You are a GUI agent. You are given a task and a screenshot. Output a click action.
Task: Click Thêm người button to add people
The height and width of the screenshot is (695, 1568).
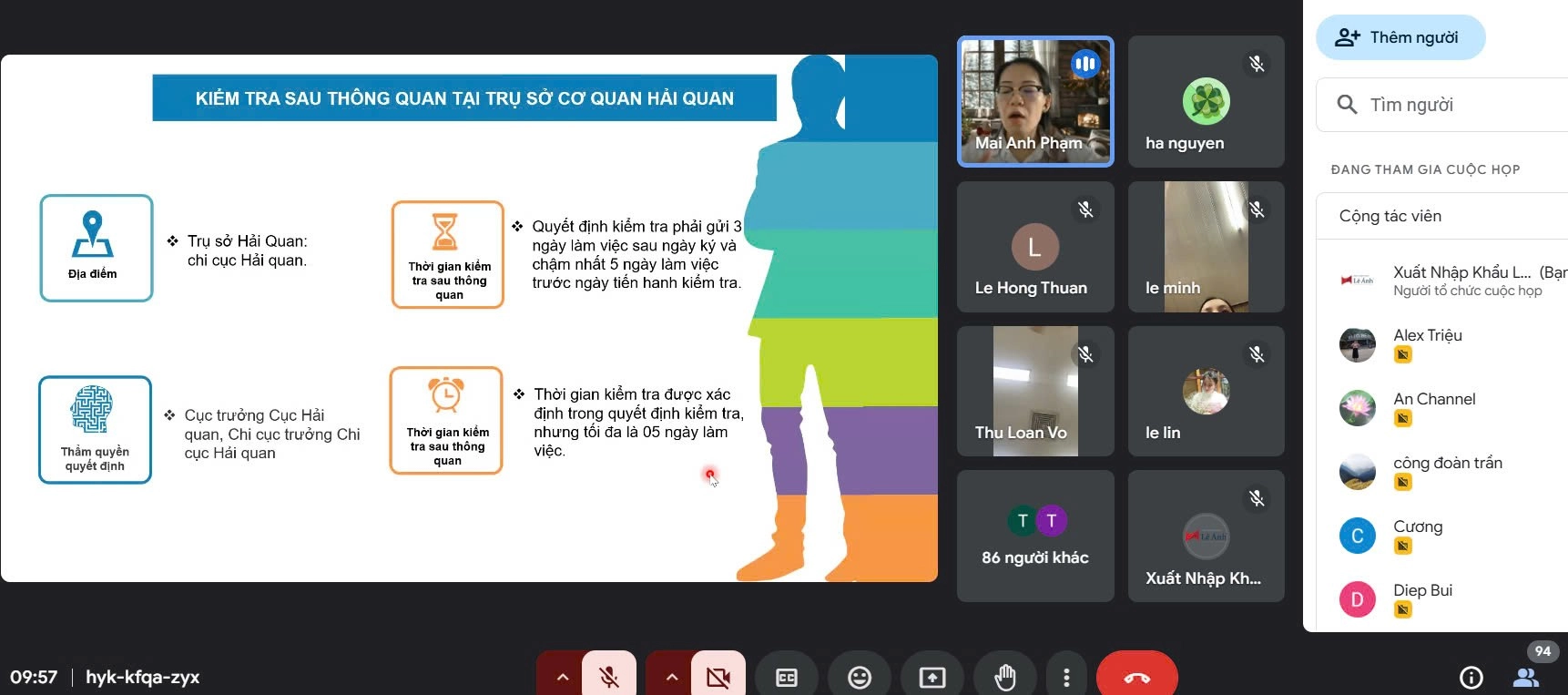[x=1400, y=37]
